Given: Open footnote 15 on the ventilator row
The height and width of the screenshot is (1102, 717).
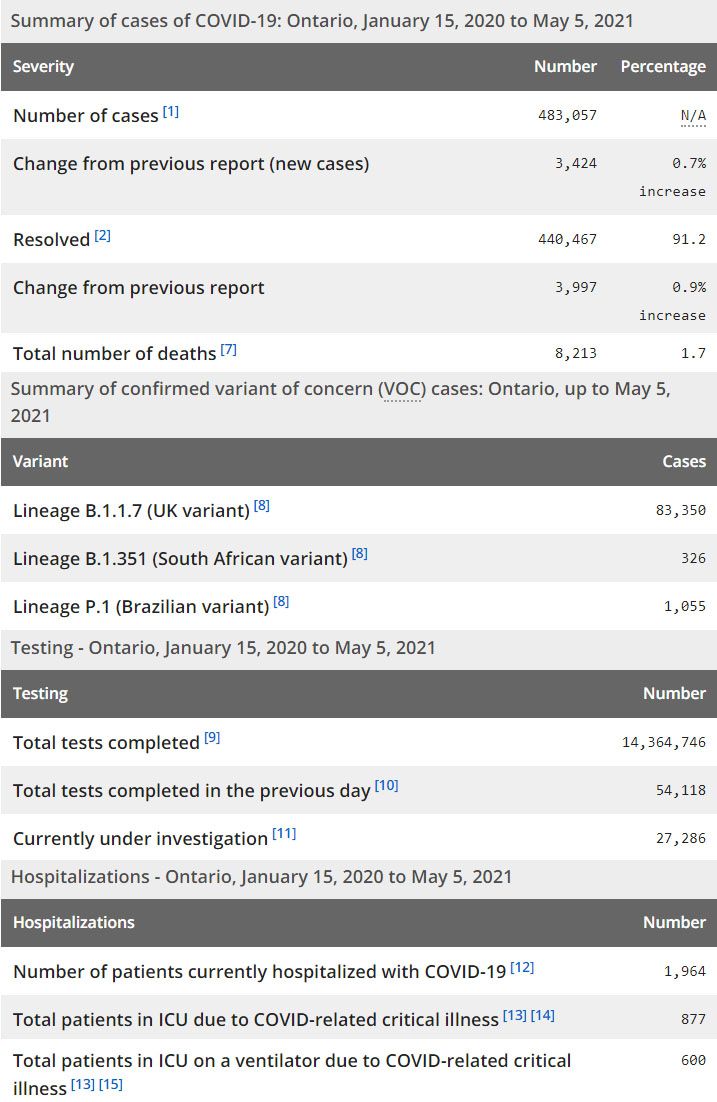Looking at the screenshot, I should point(111,1084).
